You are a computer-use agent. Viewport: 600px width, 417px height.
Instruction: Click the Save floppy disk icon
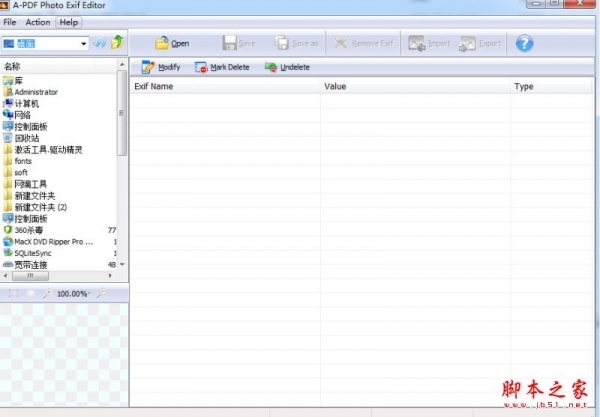(230, 43)
